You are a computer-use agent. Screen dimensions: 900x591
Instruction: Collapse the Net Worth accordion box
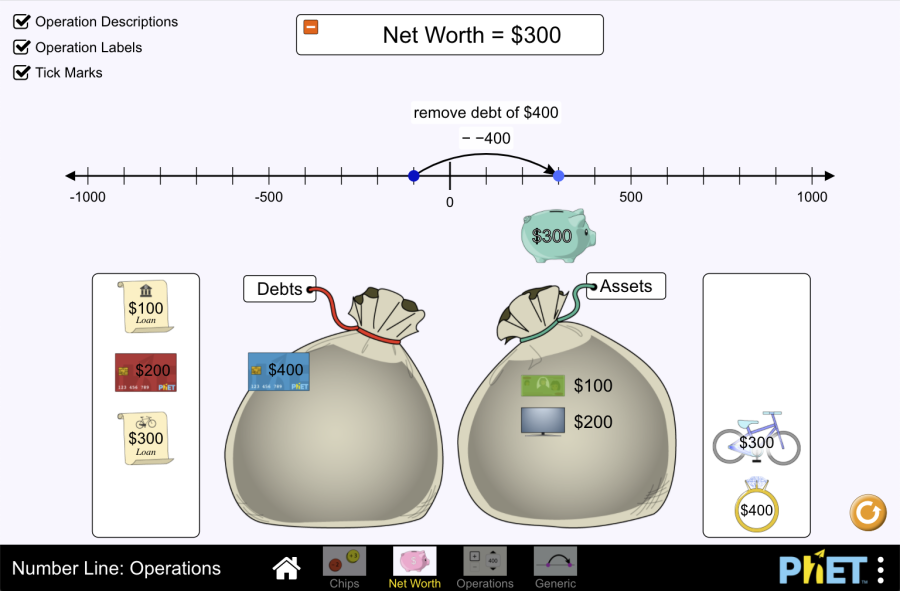coord(311,27)
